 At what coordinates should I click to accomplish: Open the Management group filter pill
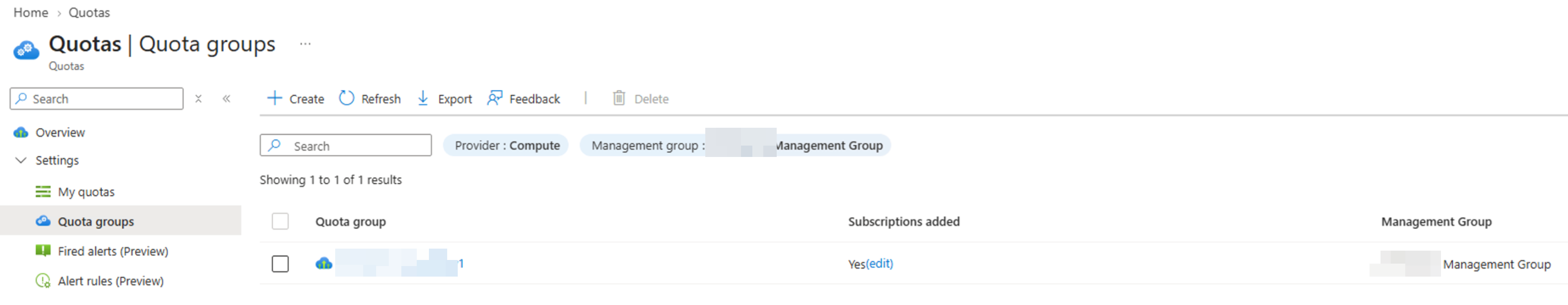pos(735,146)
